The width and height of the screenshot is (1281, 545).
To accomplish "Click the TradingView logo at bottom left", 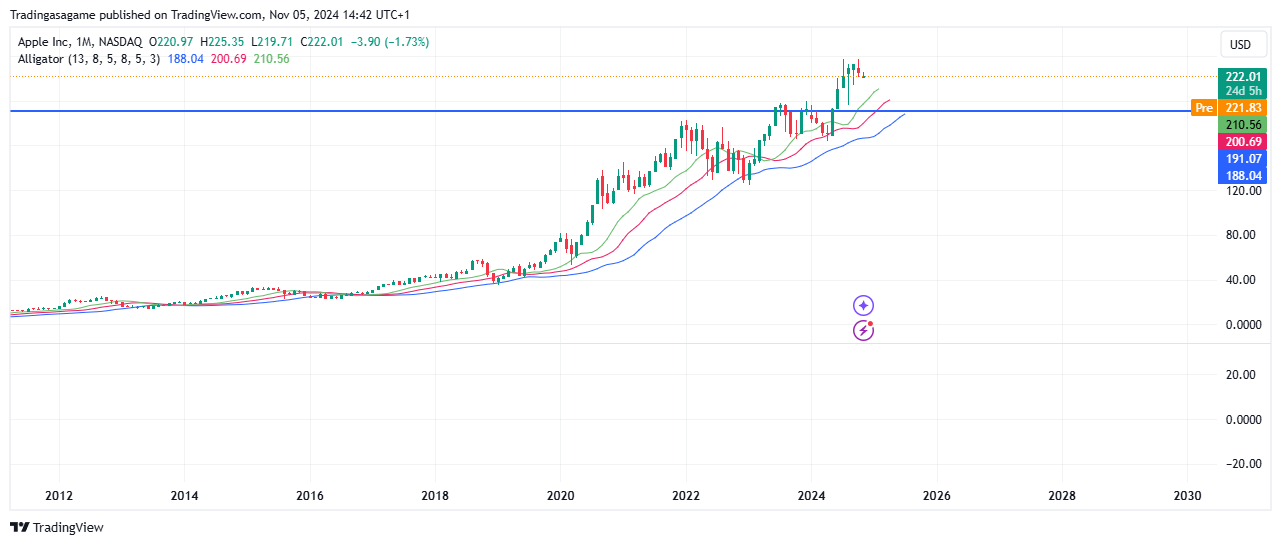I will coord(57,527).
